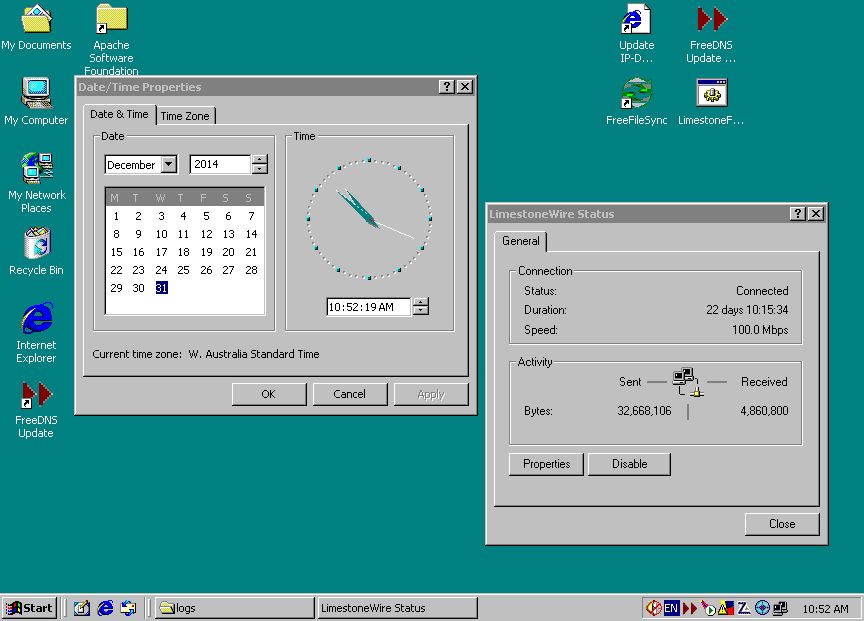This screenshot has width=864, height=621.
Task: Select day 1 in the calendar
Action: (116, 216)
